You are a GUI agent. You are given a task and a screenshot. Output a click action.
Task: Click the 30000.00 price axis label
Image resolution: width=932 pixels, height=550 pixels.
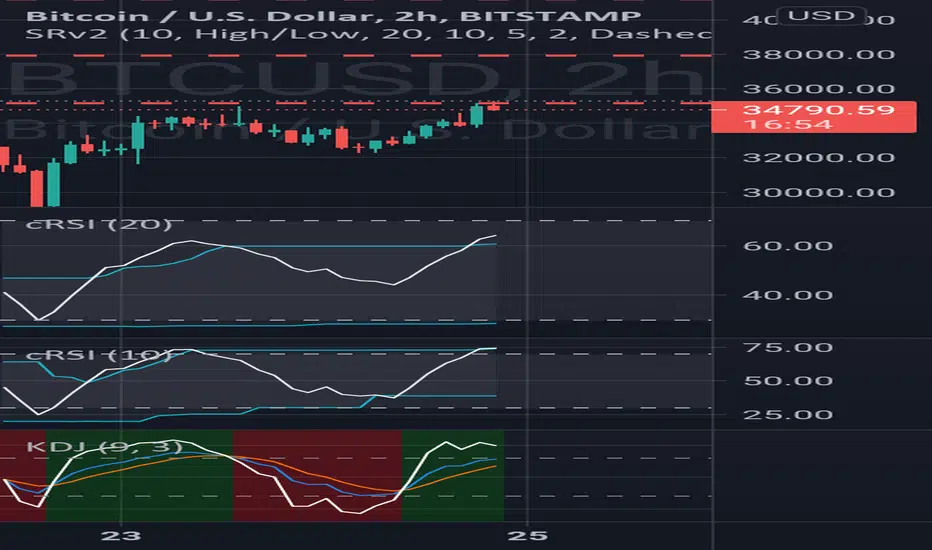(818, 193)
